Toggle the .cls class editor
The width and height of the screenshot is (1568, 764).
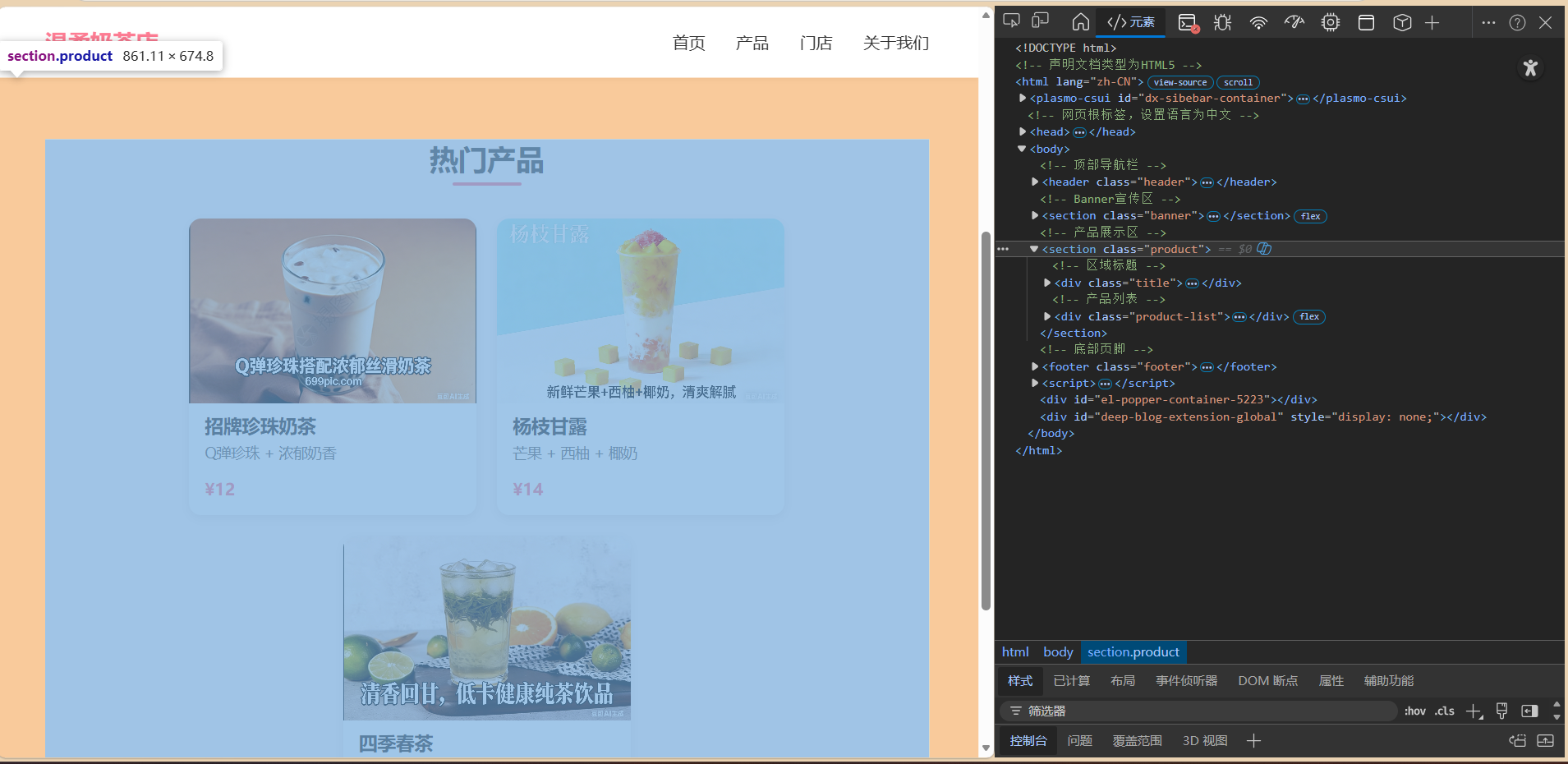click(x=1445, y=711)
